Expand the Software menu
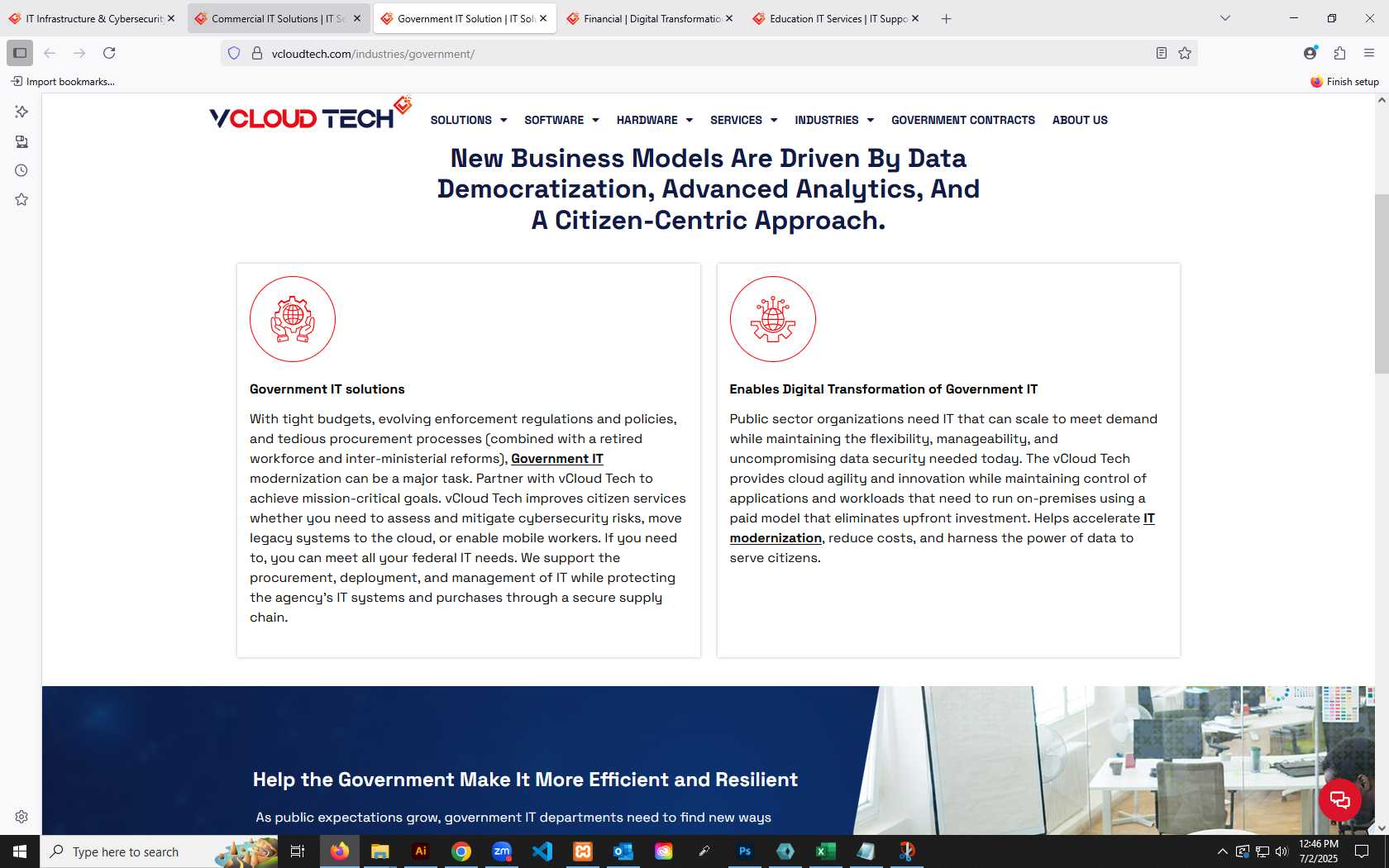Screen dimensions: 1389x868 point(561,120)
